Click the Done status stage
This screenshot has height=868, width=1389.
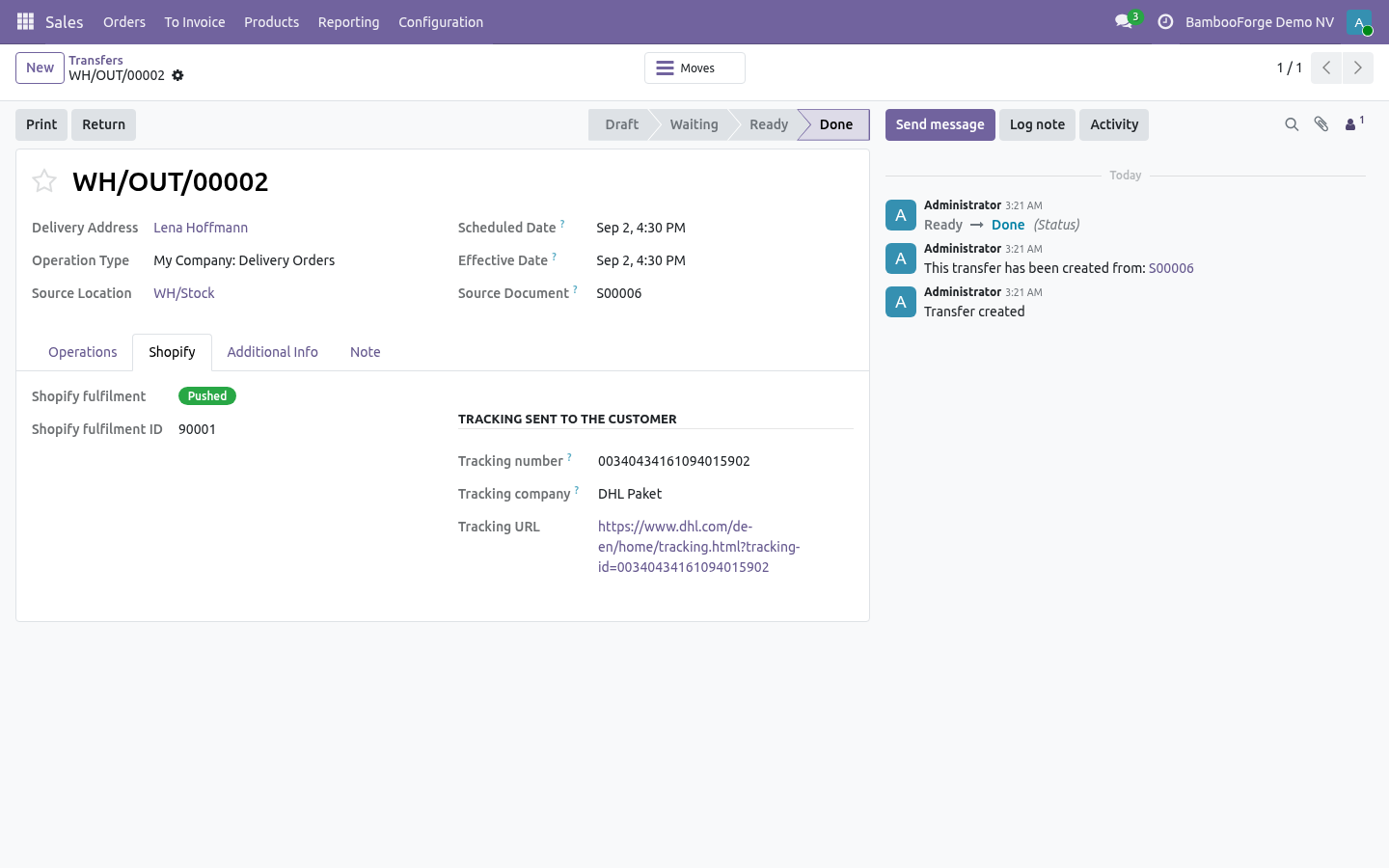(x=835, y=124)
